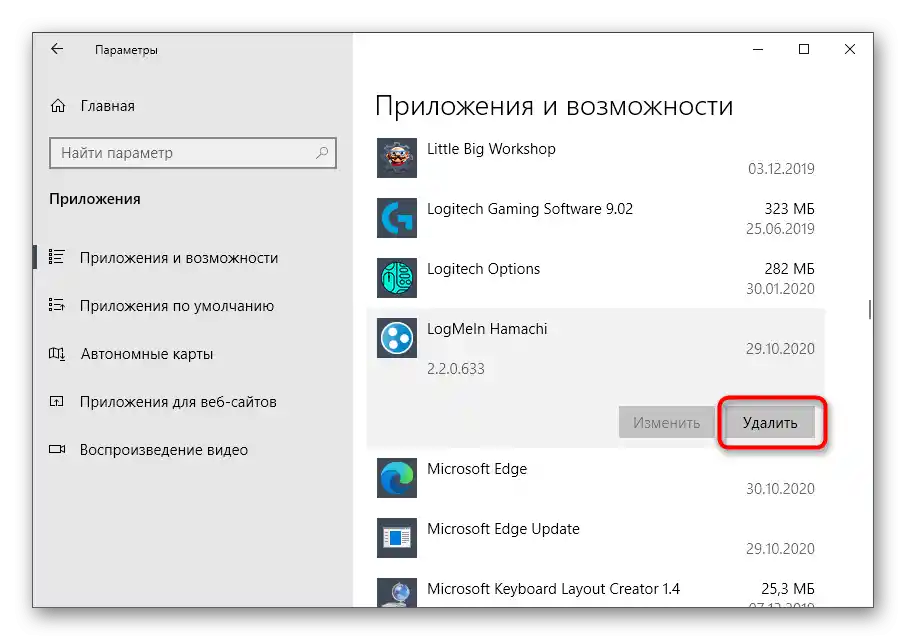Viewport: 906px width, 640px height.
Task: Click the 323 МБ size value
Action: 789,209
